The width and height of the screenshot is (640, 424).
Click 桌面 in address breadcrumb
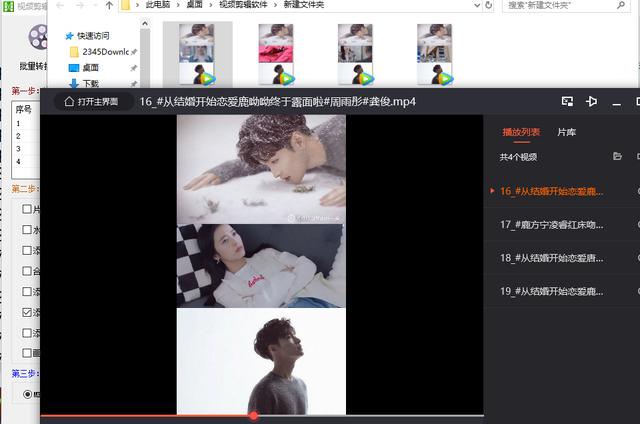tap(195, 5)
